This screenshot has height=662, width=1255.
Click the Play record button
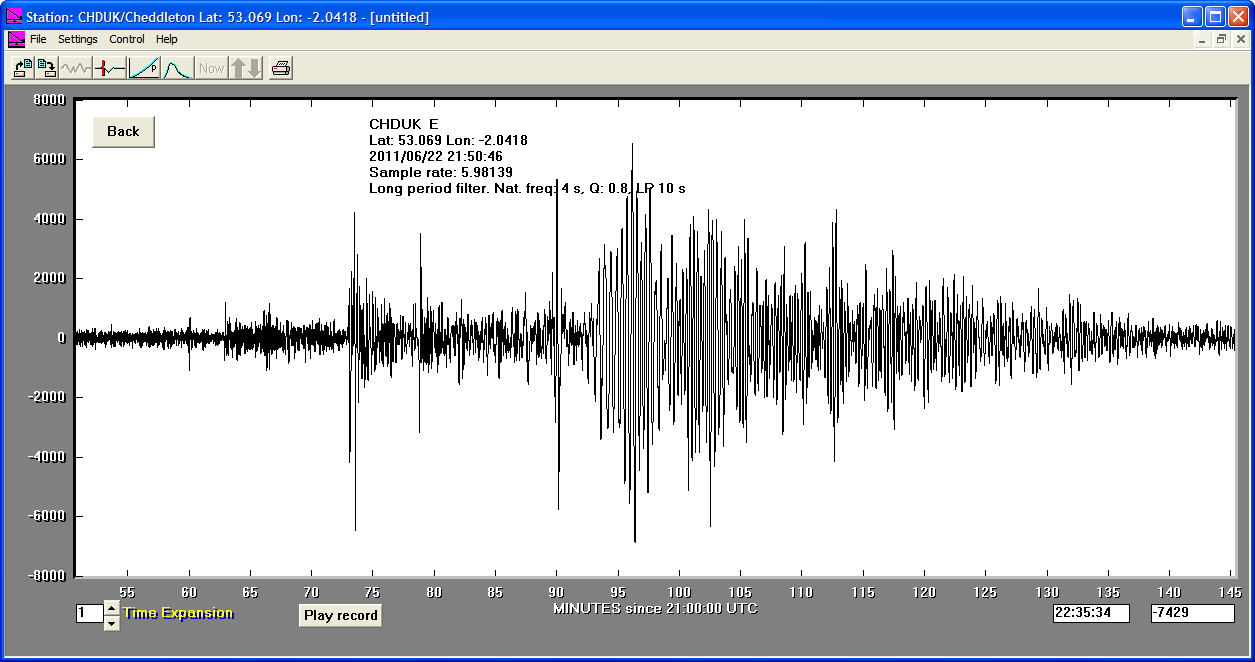340,615
